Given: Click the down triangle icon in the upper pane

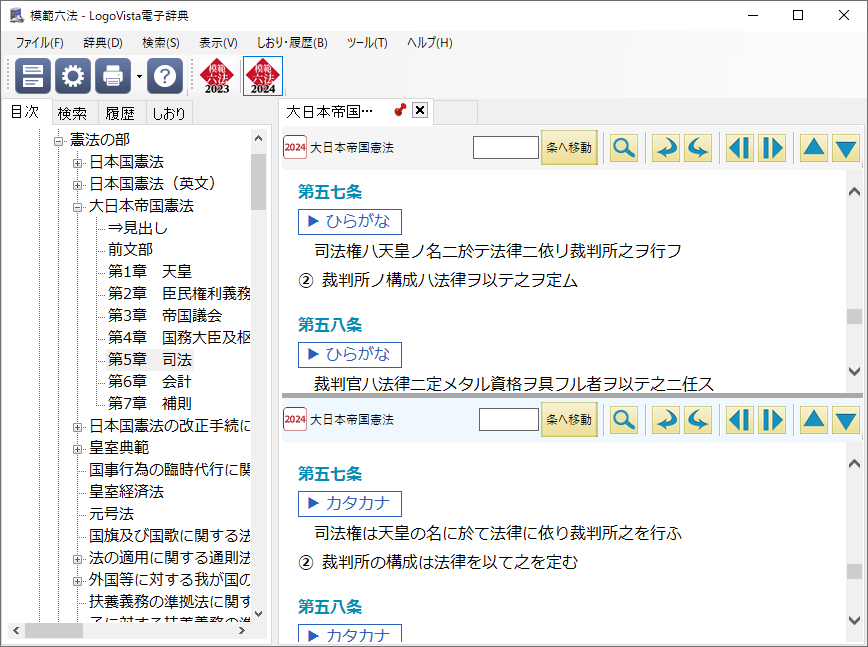Looking at the screenshot, I should [846, 148].
